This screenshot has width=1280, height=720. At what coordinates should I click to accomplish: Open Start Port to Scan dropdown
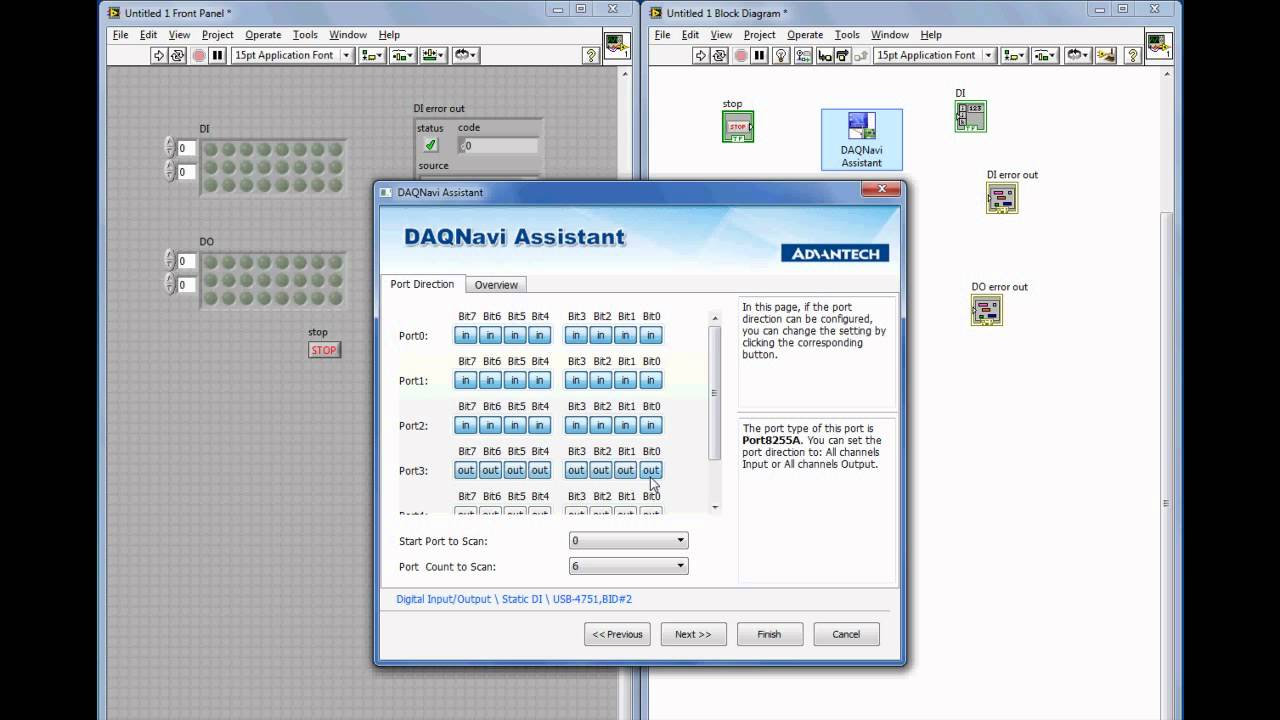(628, 540)
